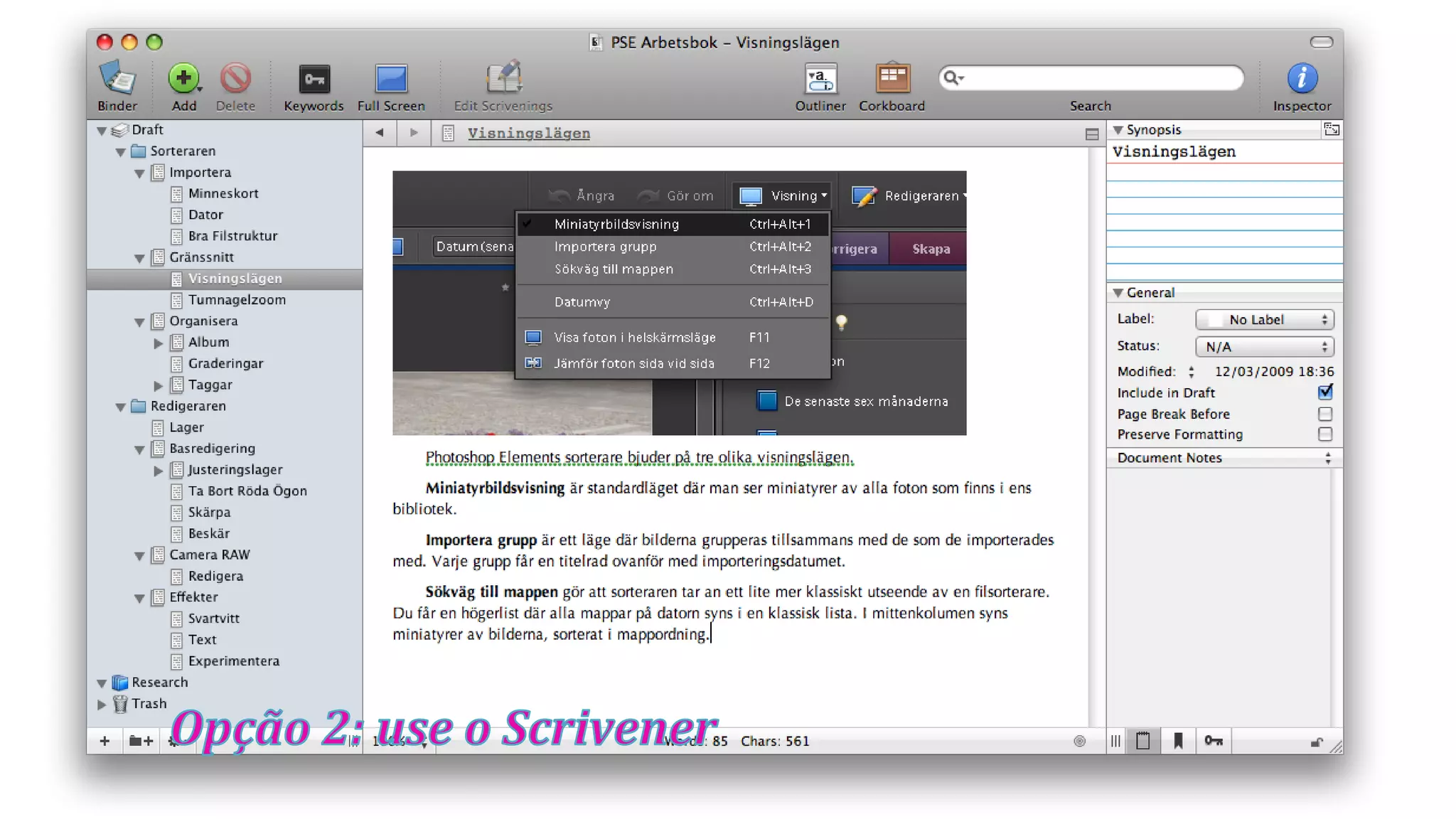The image size is (1456, 819).
Task: Switch to Outliner view
Action: 820,80
